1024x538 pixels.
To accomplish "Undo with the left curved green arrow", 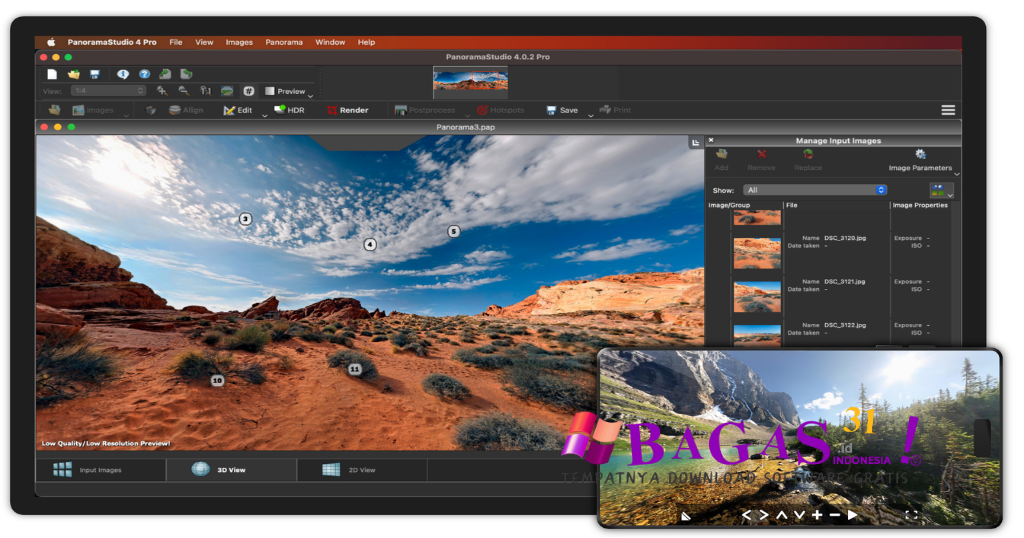I will pos(165,74).
